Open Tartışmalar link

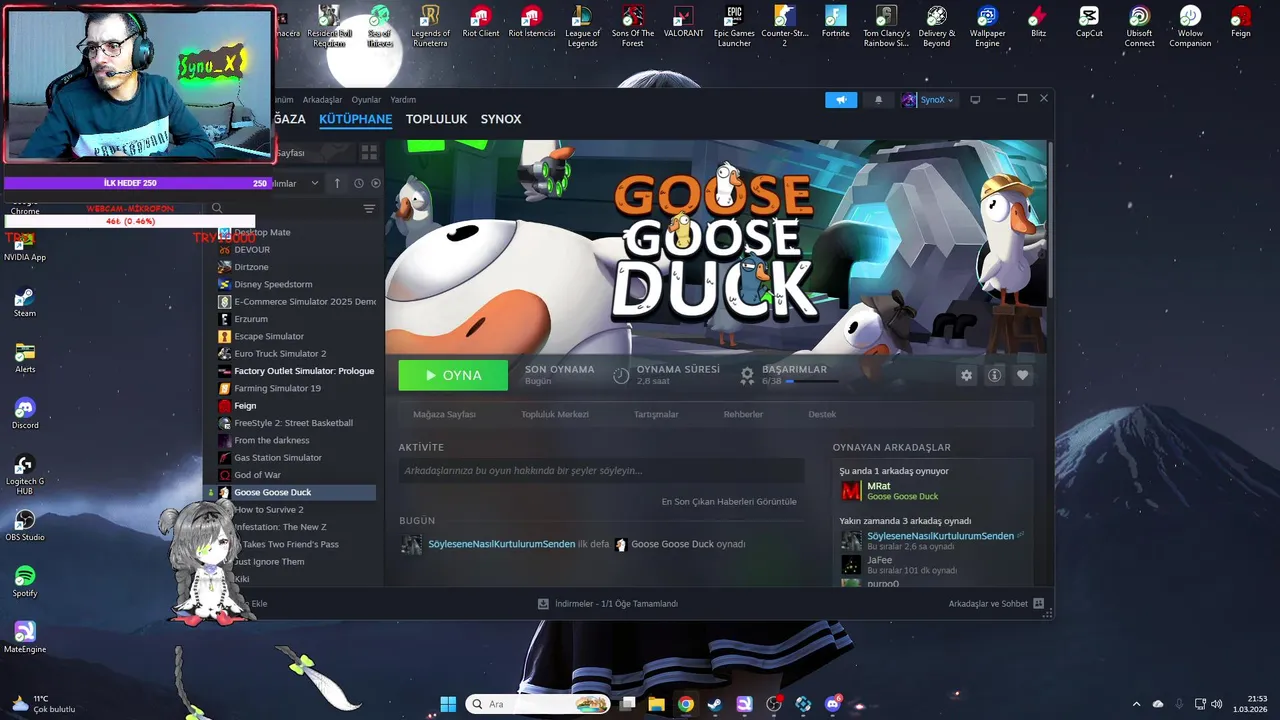click(x=656, y=414)
